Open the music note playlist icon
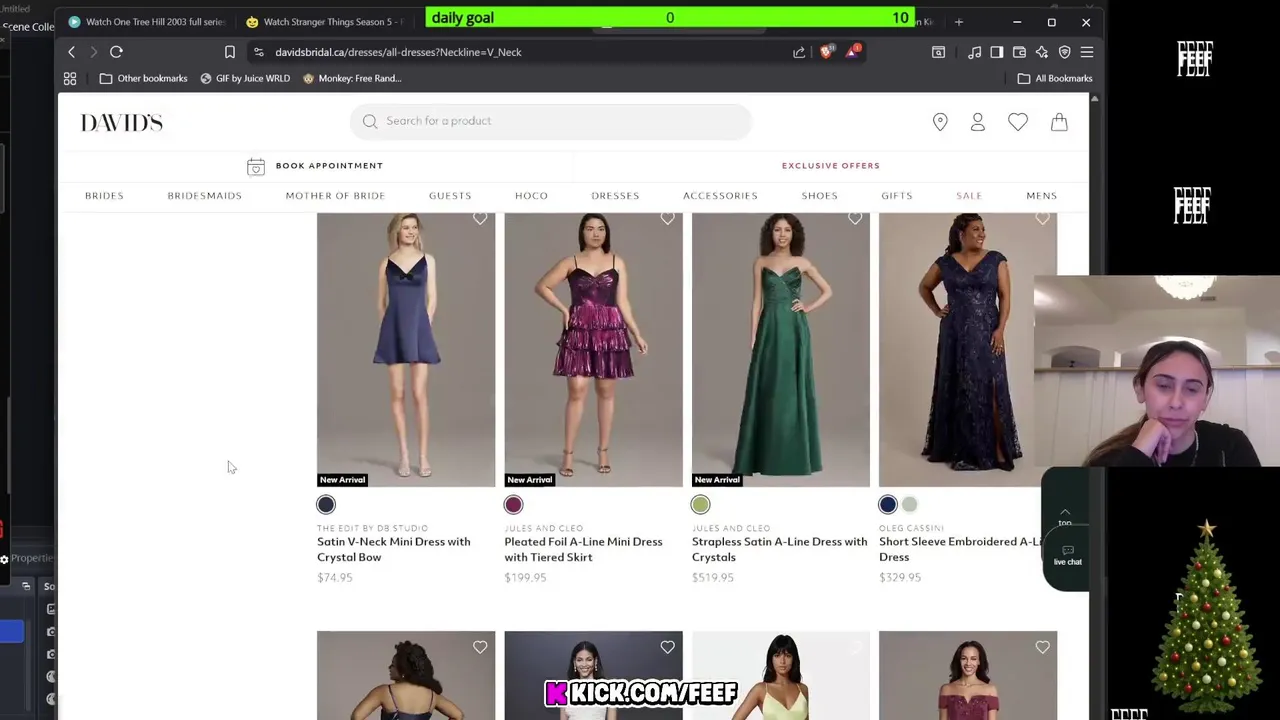Viewport: 1280px width, 720px height. pos(974,52)
